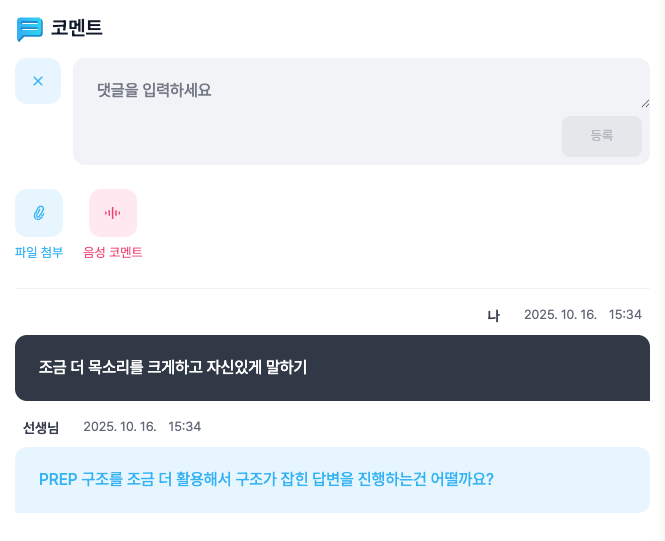Image resolution: width=665 pixels, height=541 pixels.
Task: Click the paperclip file attachment icon
Action: point(39,213)
